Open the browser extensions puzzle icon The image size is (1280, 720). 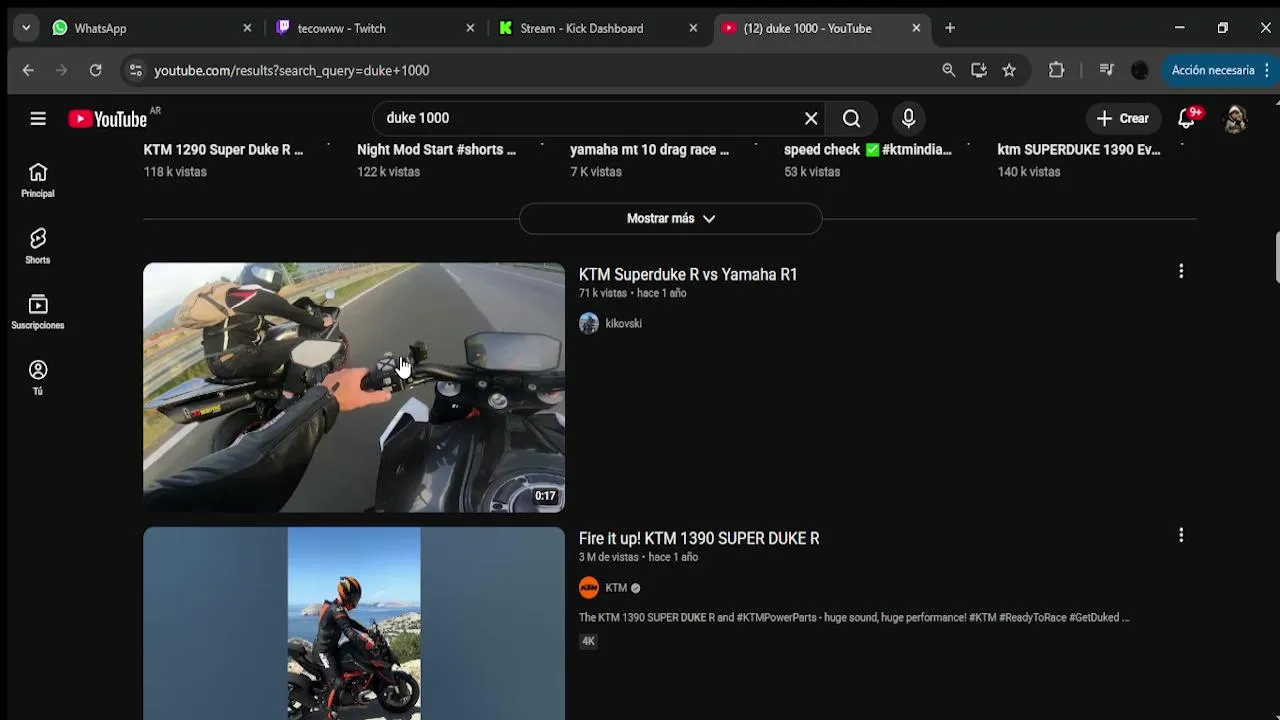(x=1057, y=70)
